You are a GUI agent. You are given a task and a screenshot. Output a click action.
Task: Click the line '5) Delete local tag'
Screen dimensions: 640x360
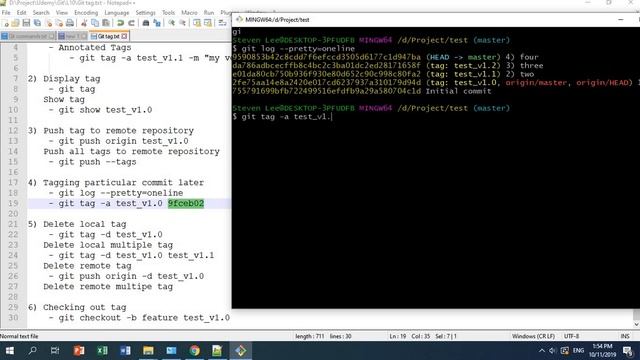tap(77, 224)
